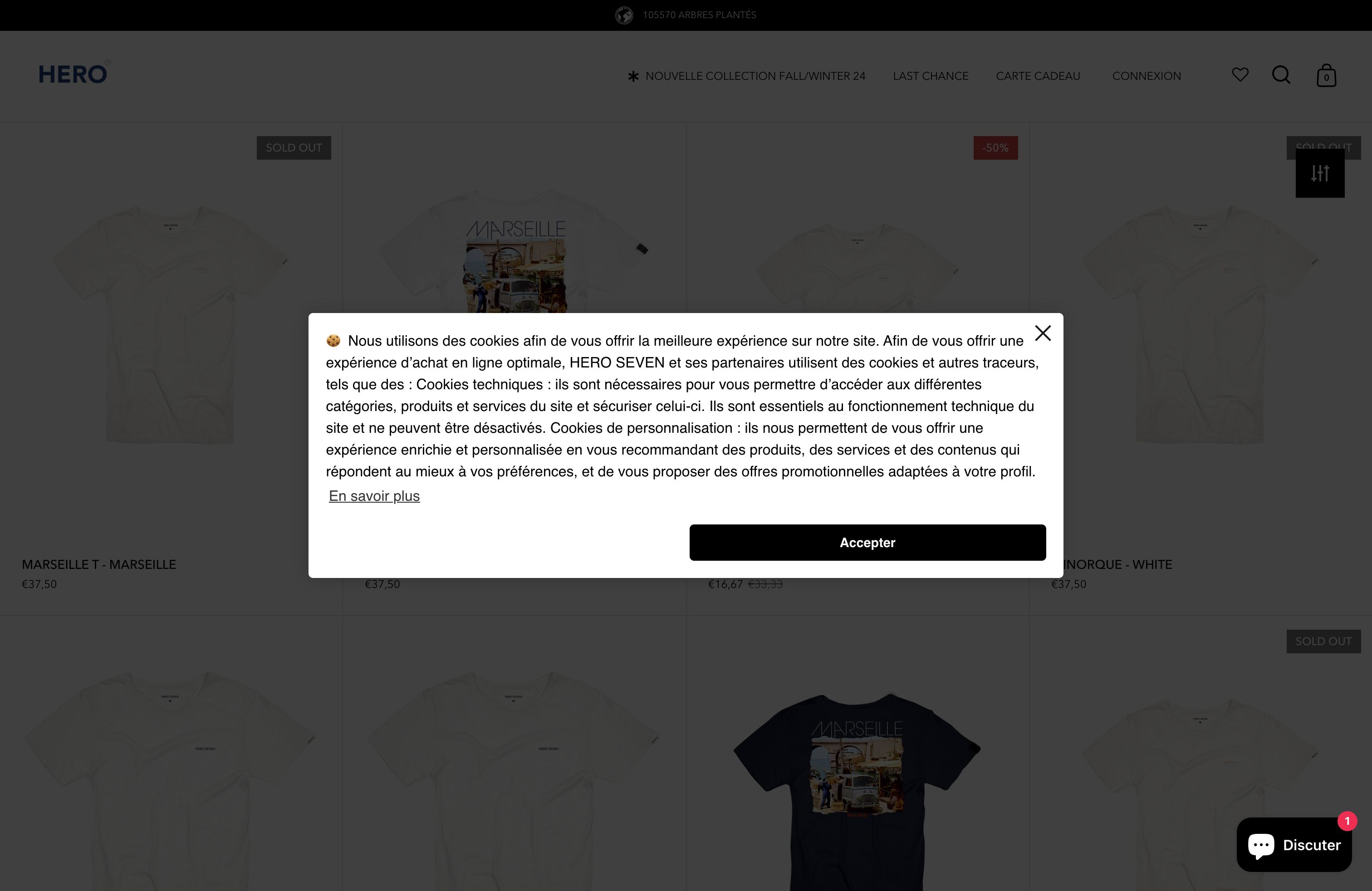The image size is (1372, 891).
Task: Click the Accepter cookie button
Action: pyautogui.click(x=867, y=542)
